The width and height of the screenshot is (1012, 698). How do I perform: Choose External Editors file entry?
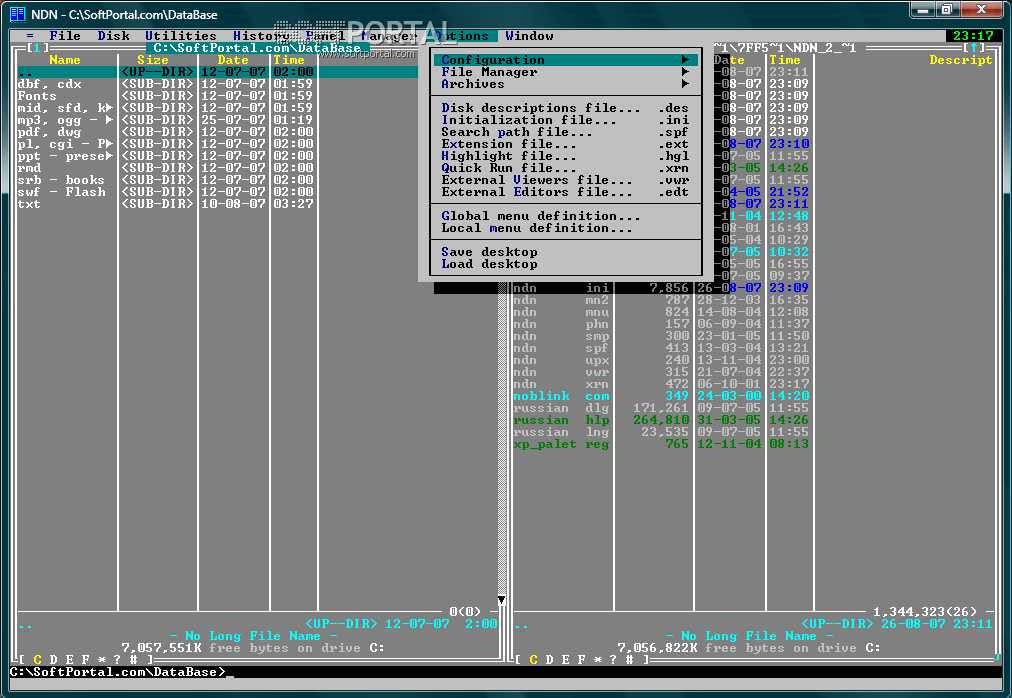pos(565,192)
